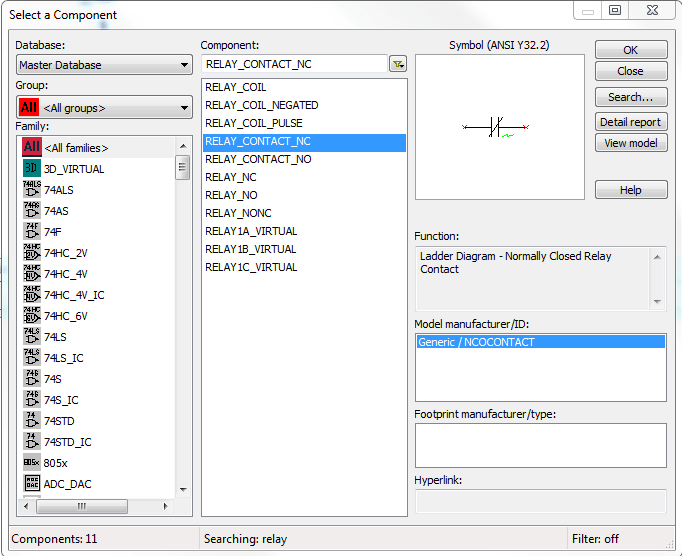
Task: Click the red All groups icon
Action: [x=29, y=107]
